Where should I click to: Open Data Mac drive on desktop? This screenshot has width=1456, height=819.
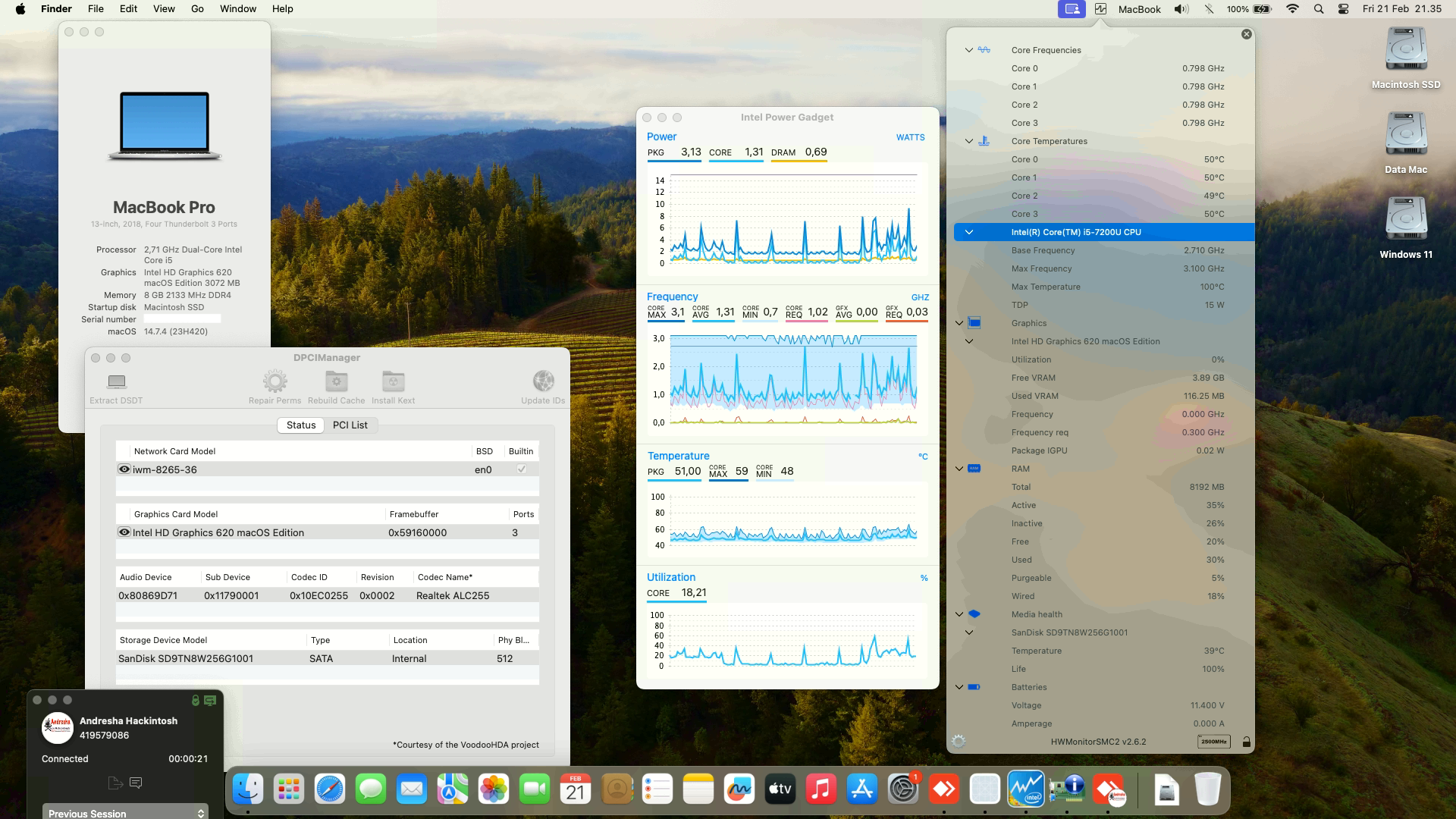coord(1406,136)
